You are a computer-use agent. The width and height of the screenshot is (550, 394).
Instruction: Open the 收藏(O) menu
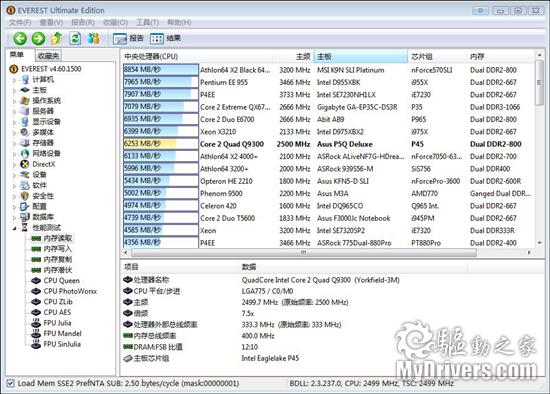(x=115, y=22)
